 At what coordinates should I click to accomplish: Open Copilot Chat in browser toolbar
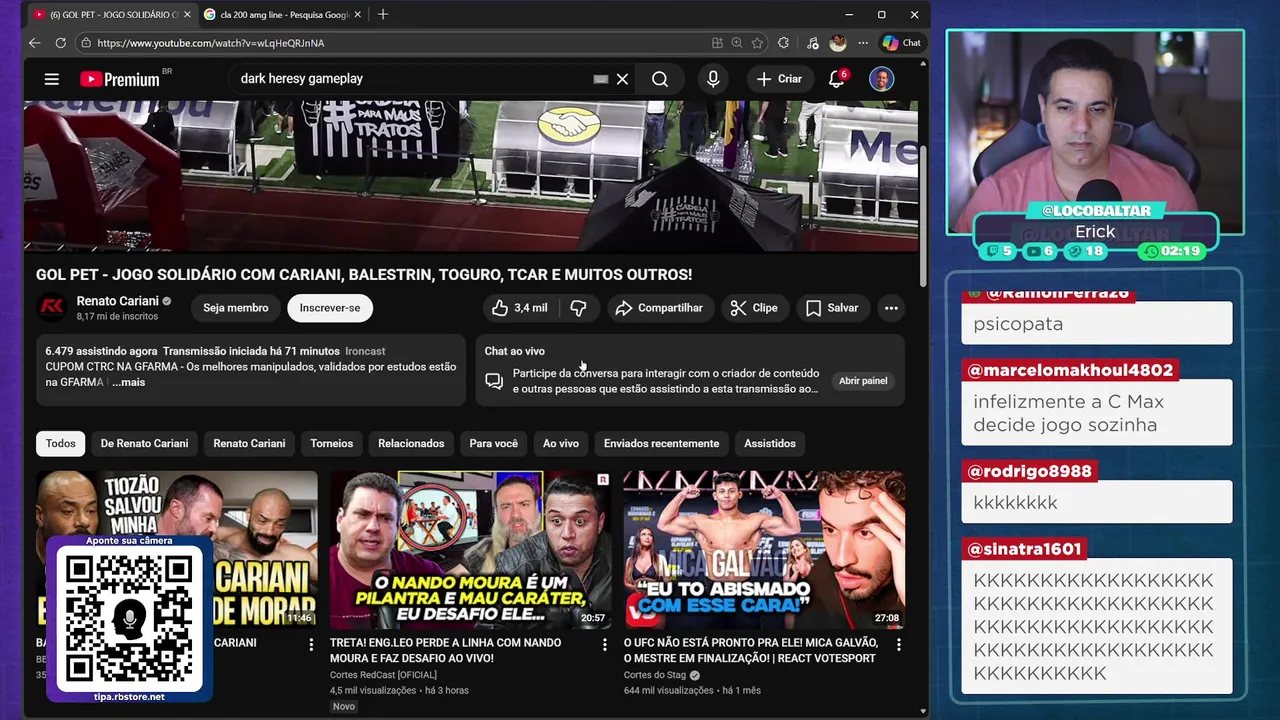tap(902, 43)
